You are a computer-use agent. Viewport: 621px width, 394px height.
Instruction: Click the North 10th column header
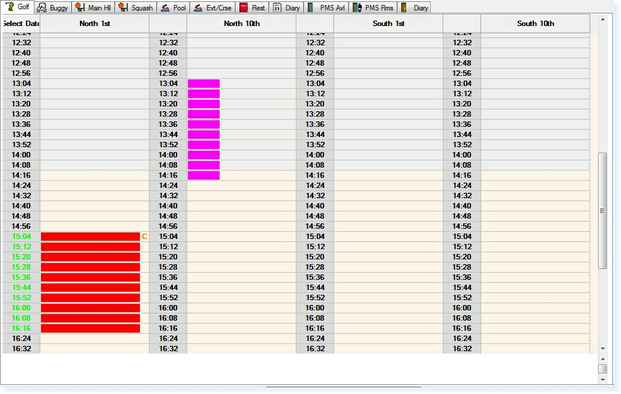pyautogui.click(x=242, y=23)
